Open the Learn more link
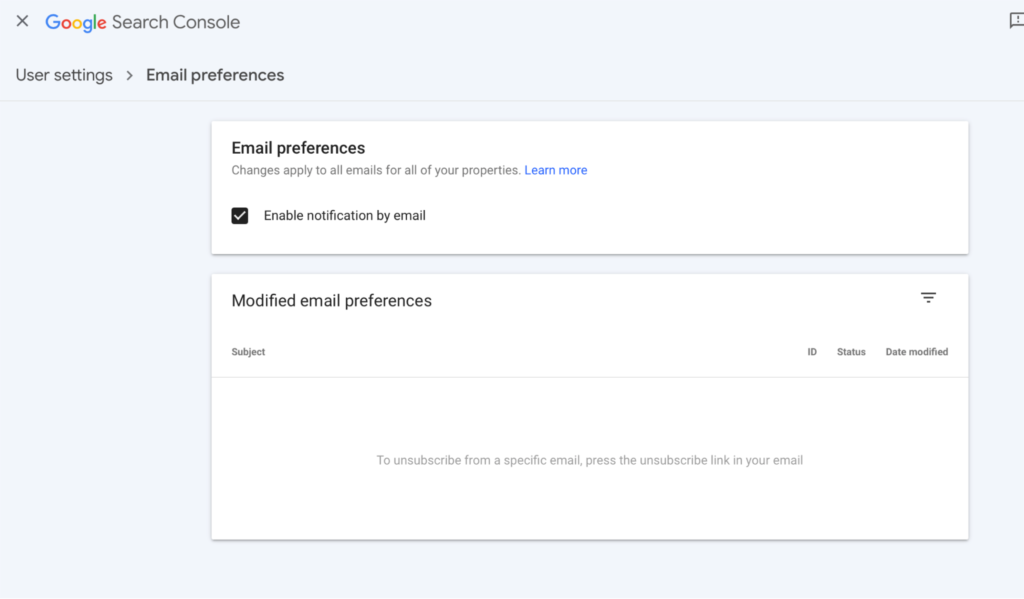The width and height of the screenshot is (1024, 599). pyautogui.click(x=556, y=170)
